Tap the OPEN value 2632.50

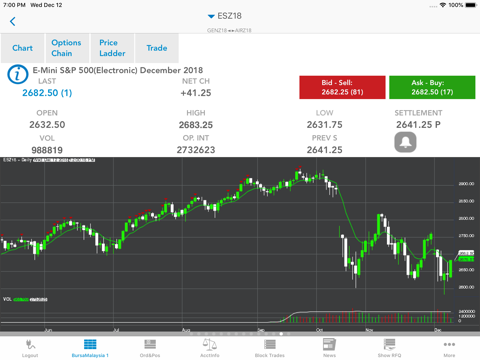pyautogui.click(x=47, y=125)
